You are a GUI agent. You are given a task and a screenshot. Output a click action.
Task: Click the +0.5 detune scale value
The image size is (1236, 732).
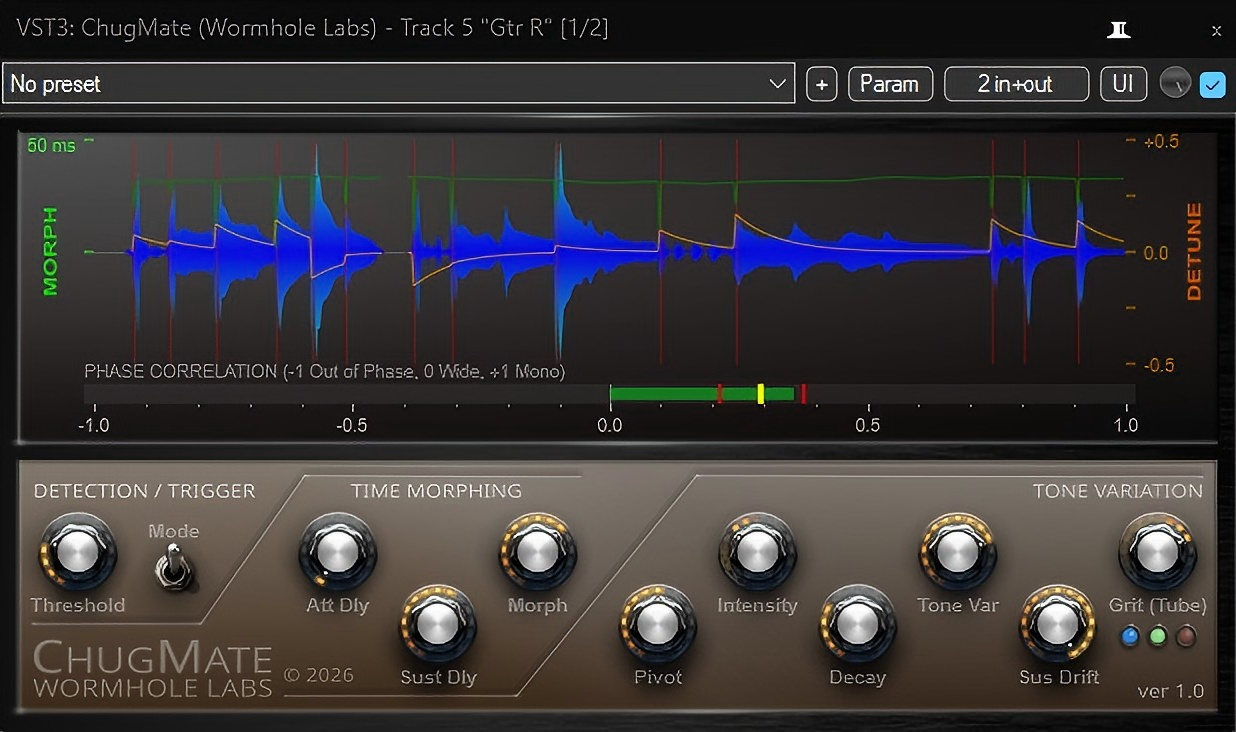click(1160, 141)
